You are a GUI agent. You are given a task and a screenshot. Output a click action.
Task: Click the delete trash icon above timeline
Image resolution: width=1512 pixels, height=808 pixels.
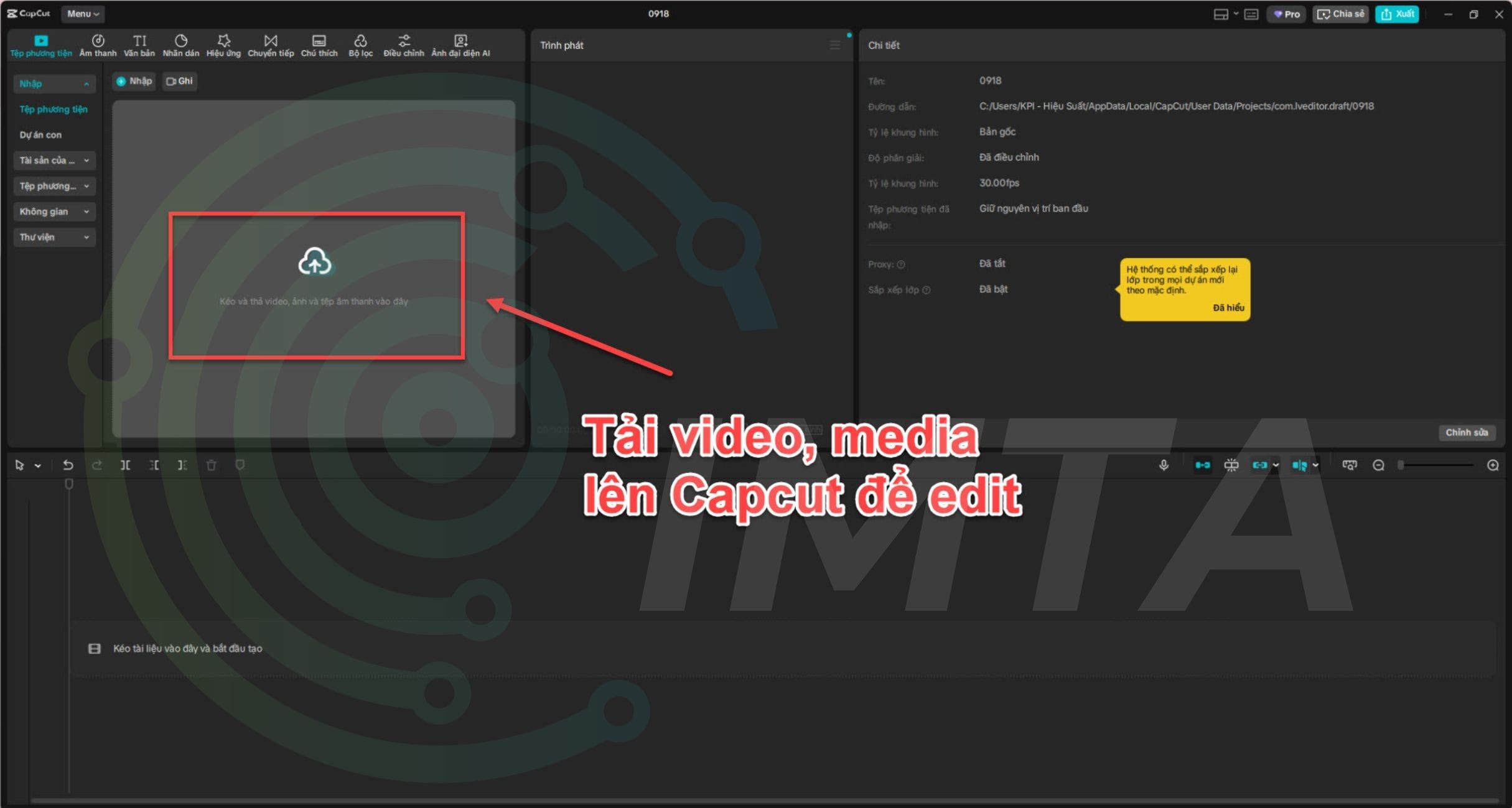click(212, 465)
